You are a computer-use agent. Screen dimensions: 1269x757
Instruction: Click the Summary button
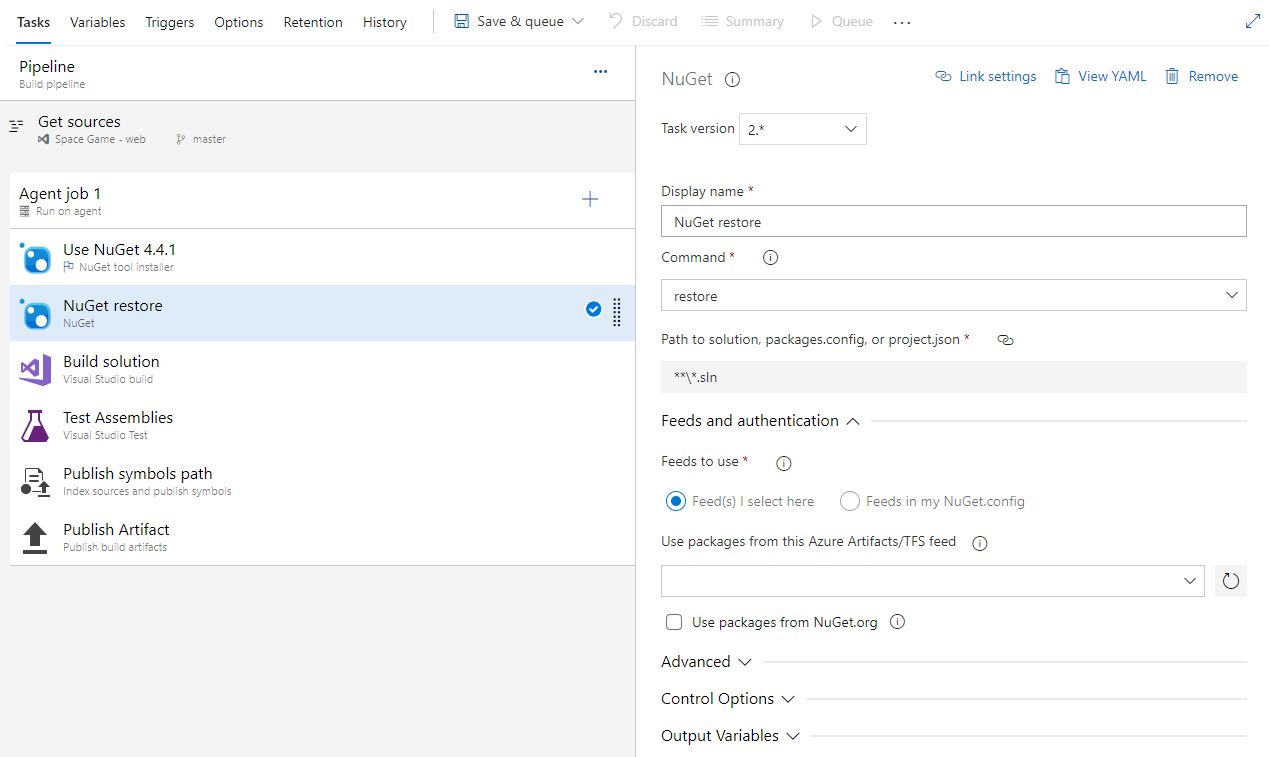pos(742,21)
